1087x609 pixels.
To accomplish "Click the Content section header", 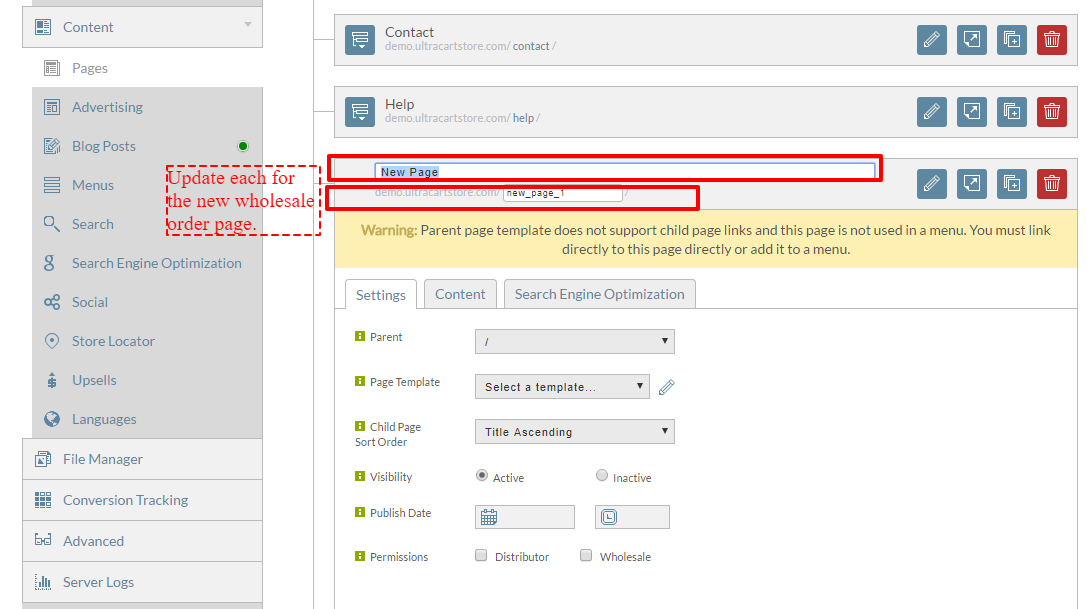I will (x=142, y=27).
